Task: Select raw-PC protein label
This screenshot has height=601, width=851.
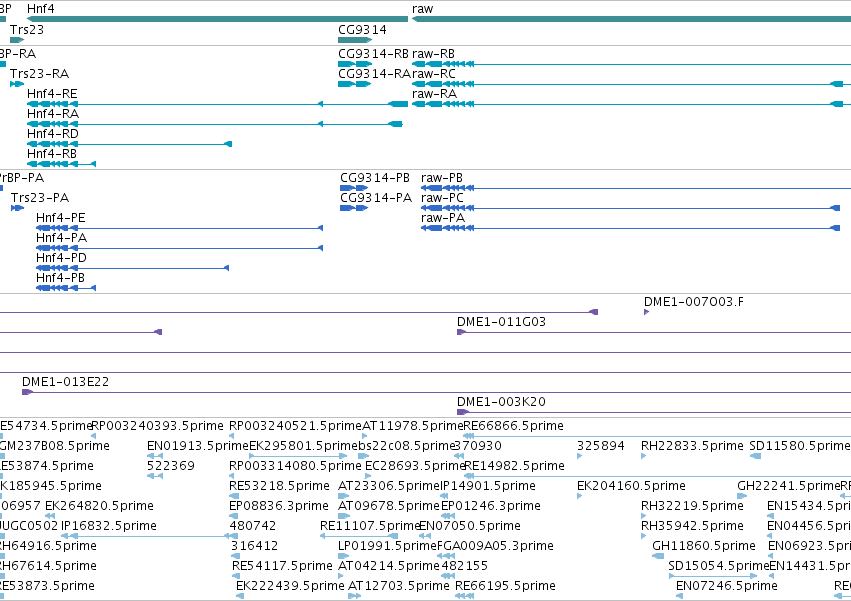Action: [442, 198]
